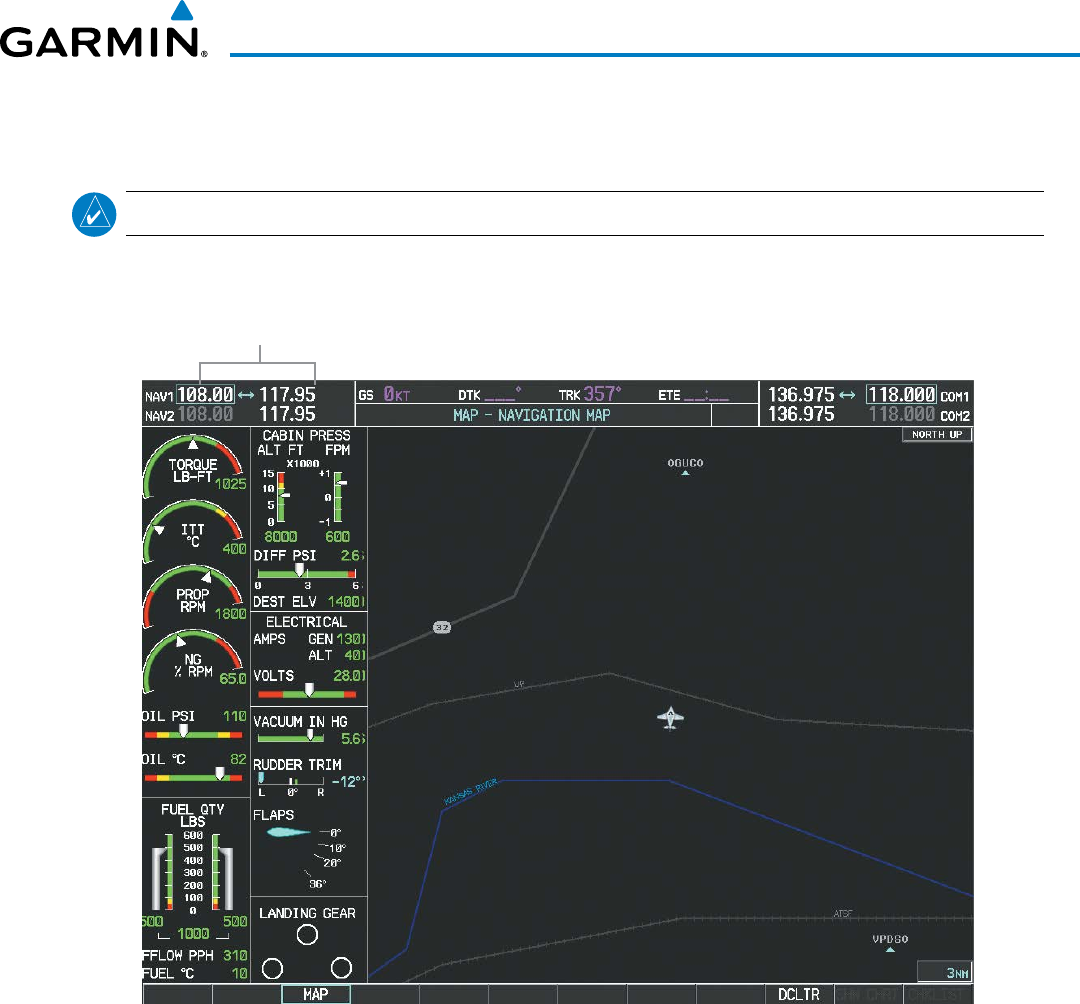Click the RUDDER TRIM indicator scale
The width and height of the screenshot is (1080, 1004).
[x=291, y=780]
